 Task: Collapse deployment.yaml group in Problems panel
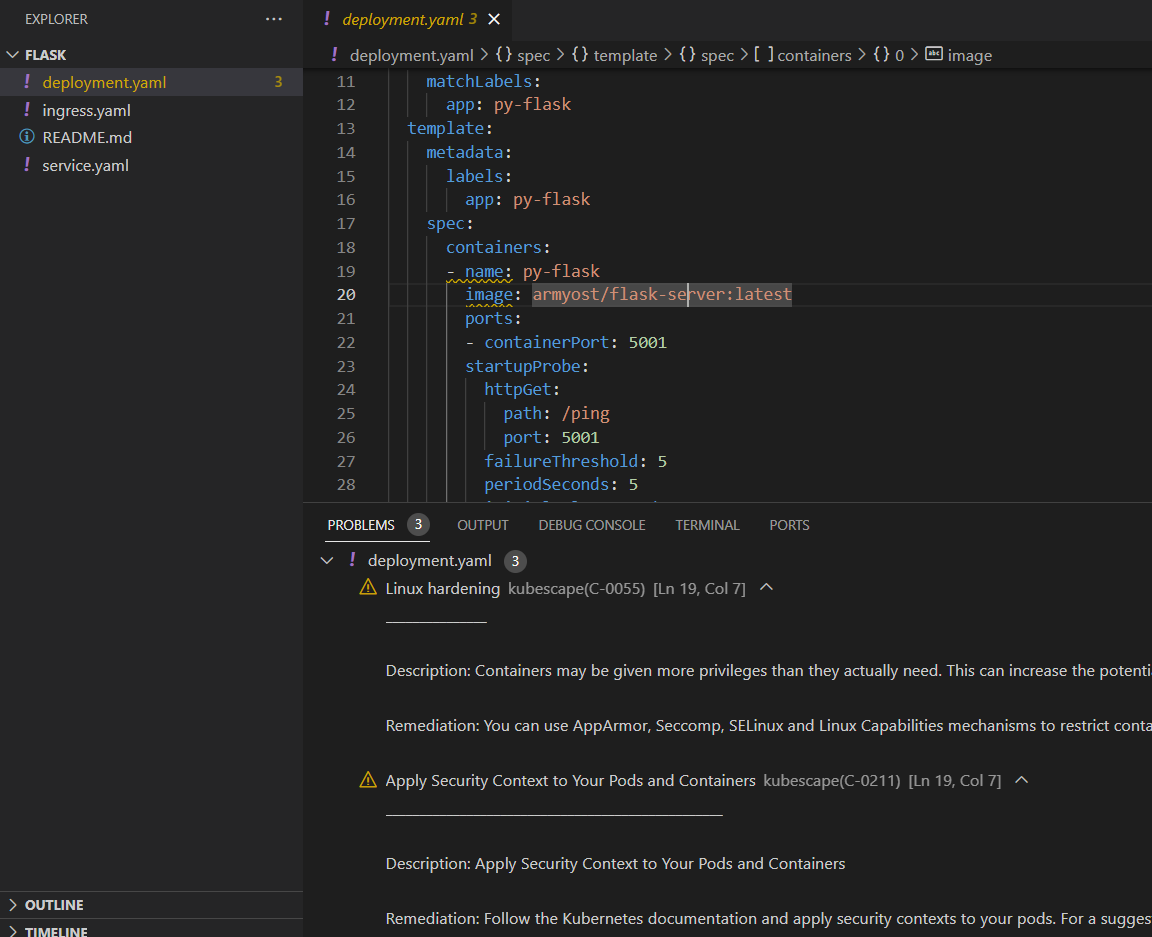pos(327,561)
